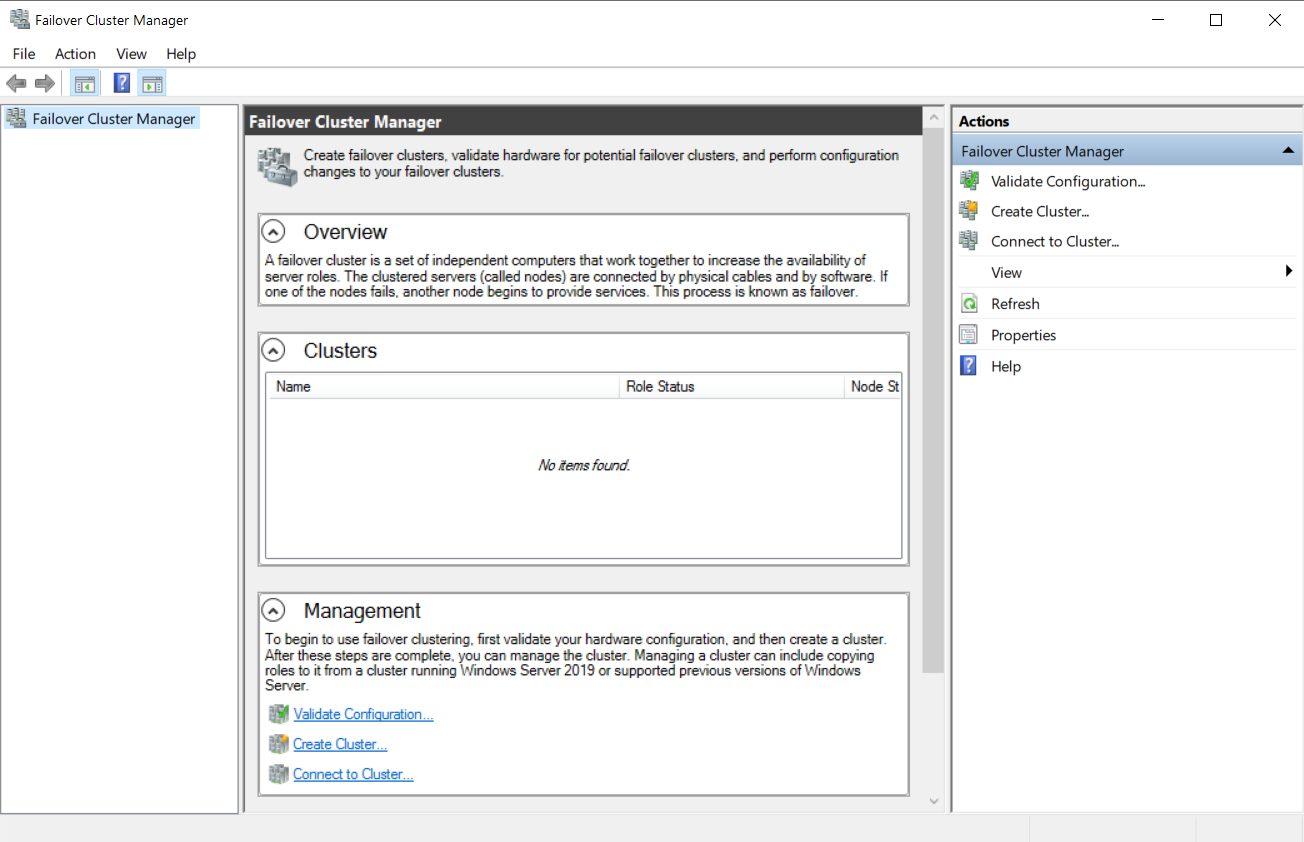The height and width of the screenshot is (842, 1304).
Task: Open Validate Configuration link in Management section
Action: [x=363, y=714]
